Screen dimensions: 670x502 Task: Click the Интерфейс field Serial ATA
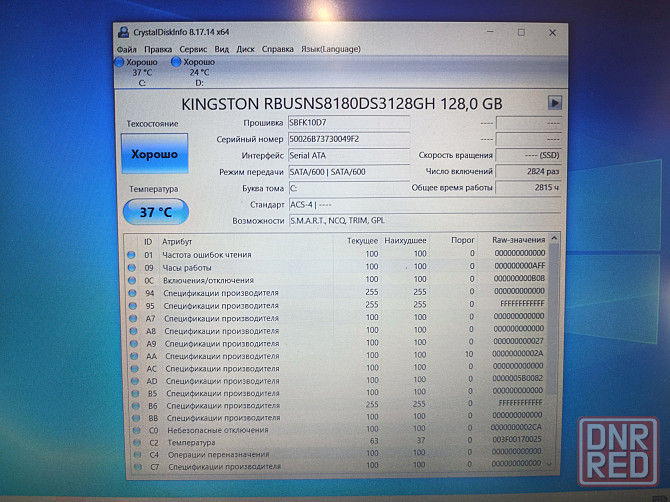coord(349,155)
